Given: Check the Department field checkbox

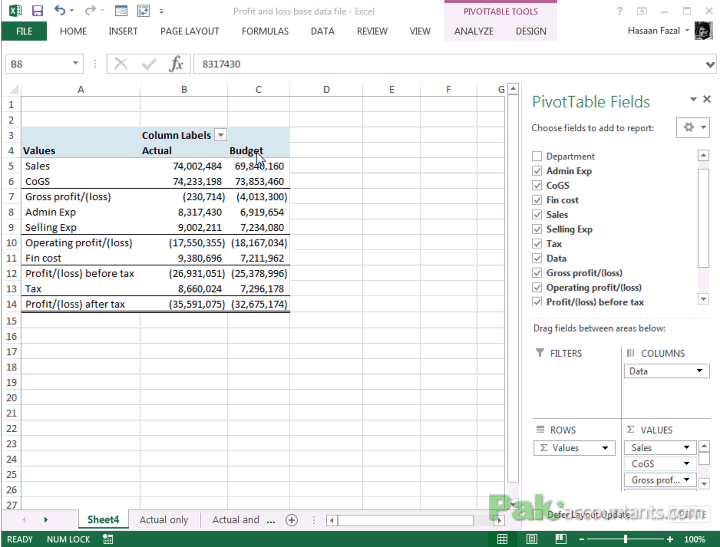Looking at the screenshot, I should click(x=537, y=156).
